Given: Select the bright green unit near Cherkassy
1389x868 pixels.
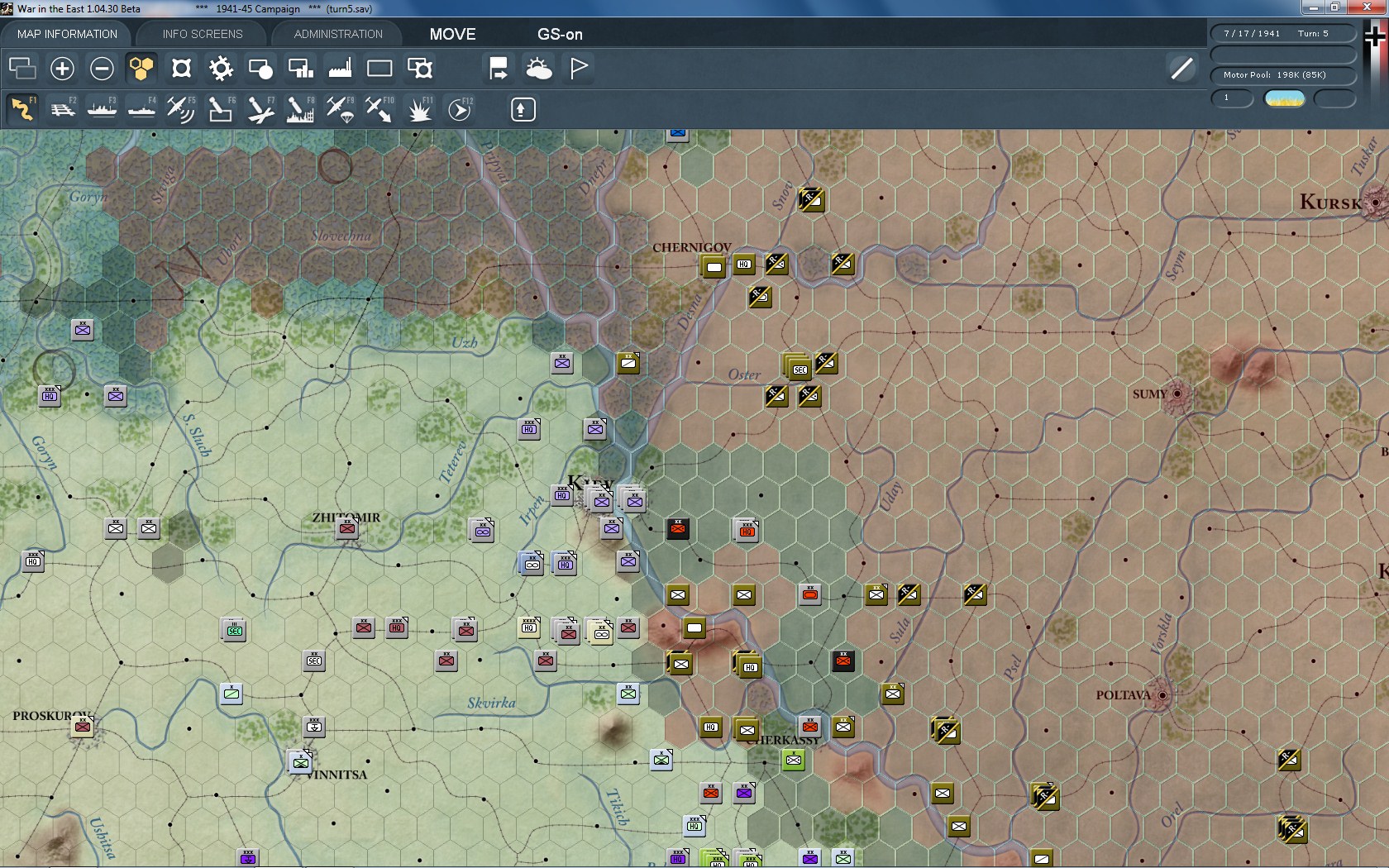Looking at the screenshot, I should click(794, 760).
